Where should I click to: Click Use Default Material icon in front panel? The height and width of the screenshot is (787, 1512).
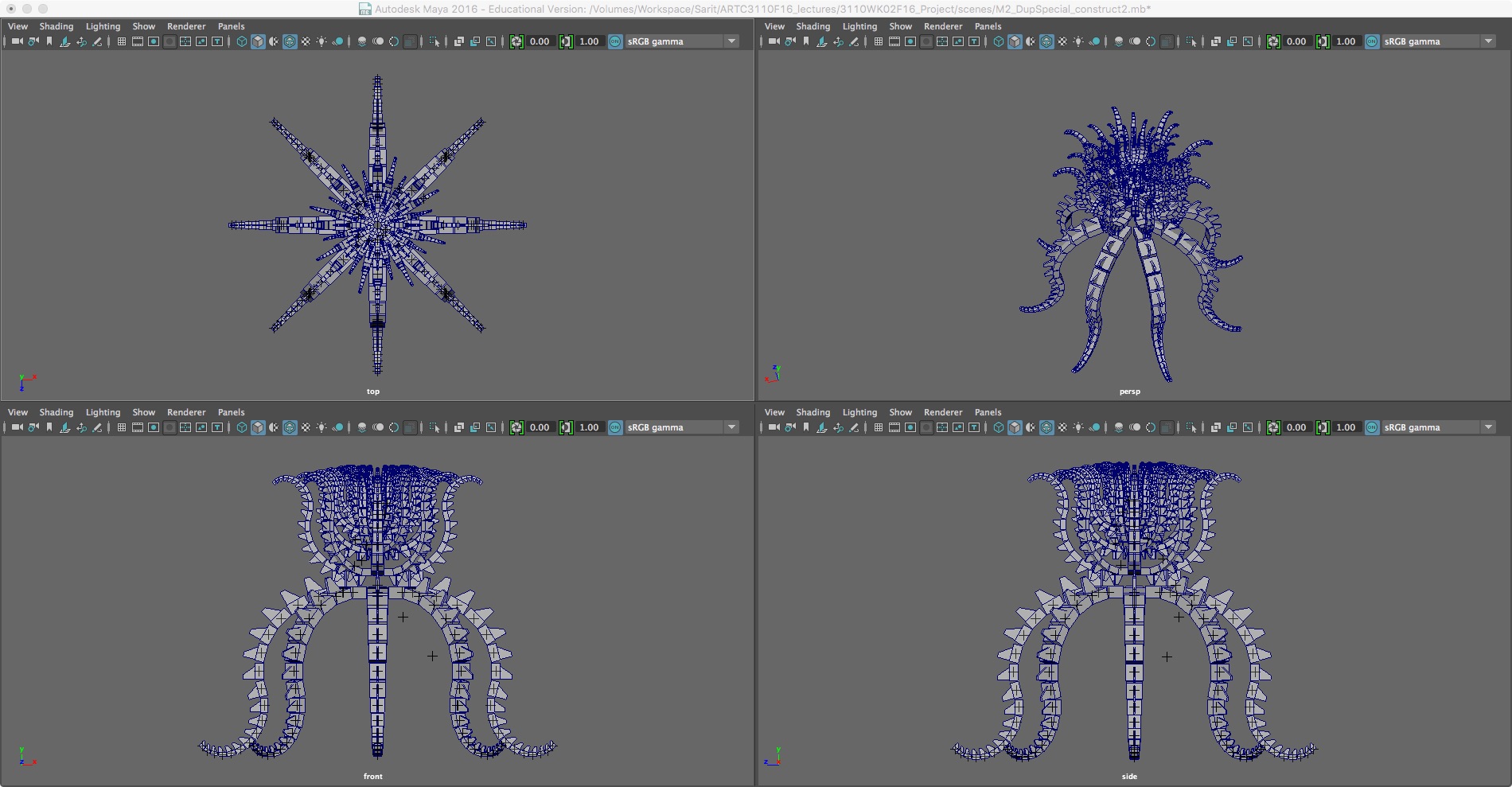pos(274,427)
